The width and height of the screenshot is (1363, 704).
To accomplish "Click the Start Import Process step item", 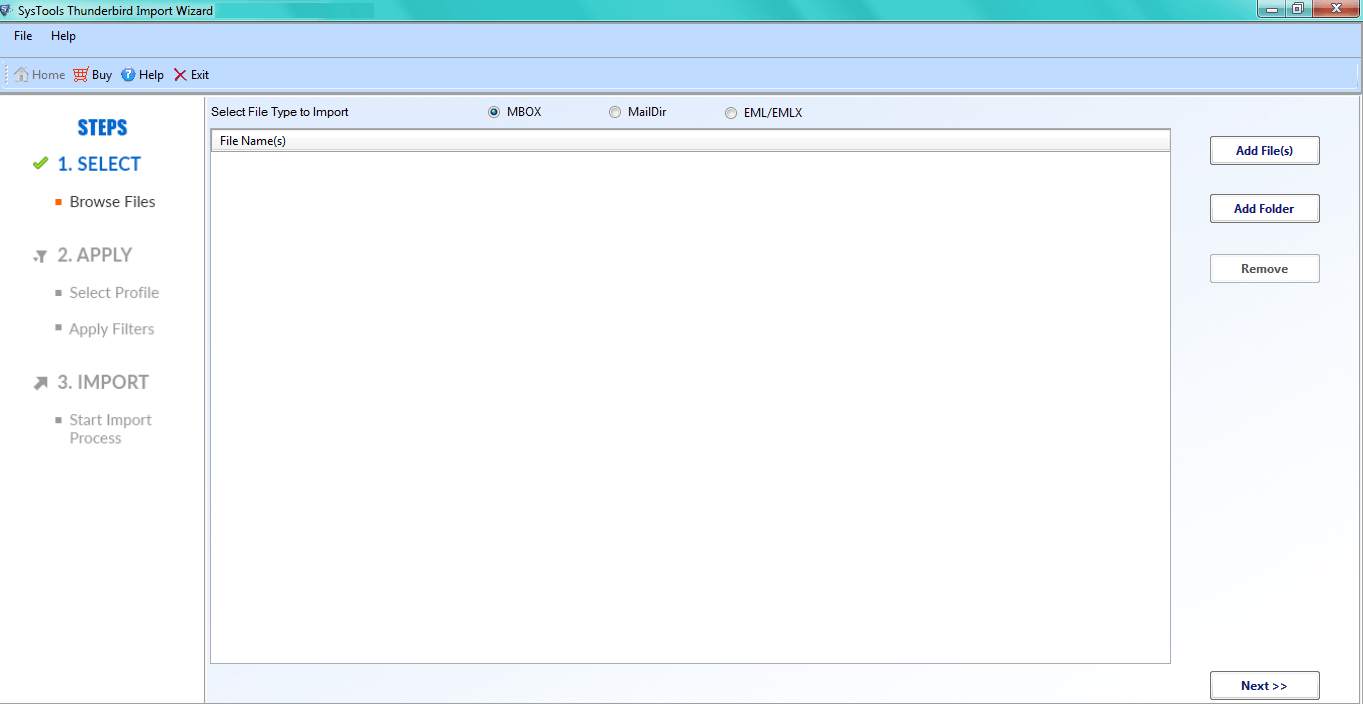I will (x=110, y=429).
